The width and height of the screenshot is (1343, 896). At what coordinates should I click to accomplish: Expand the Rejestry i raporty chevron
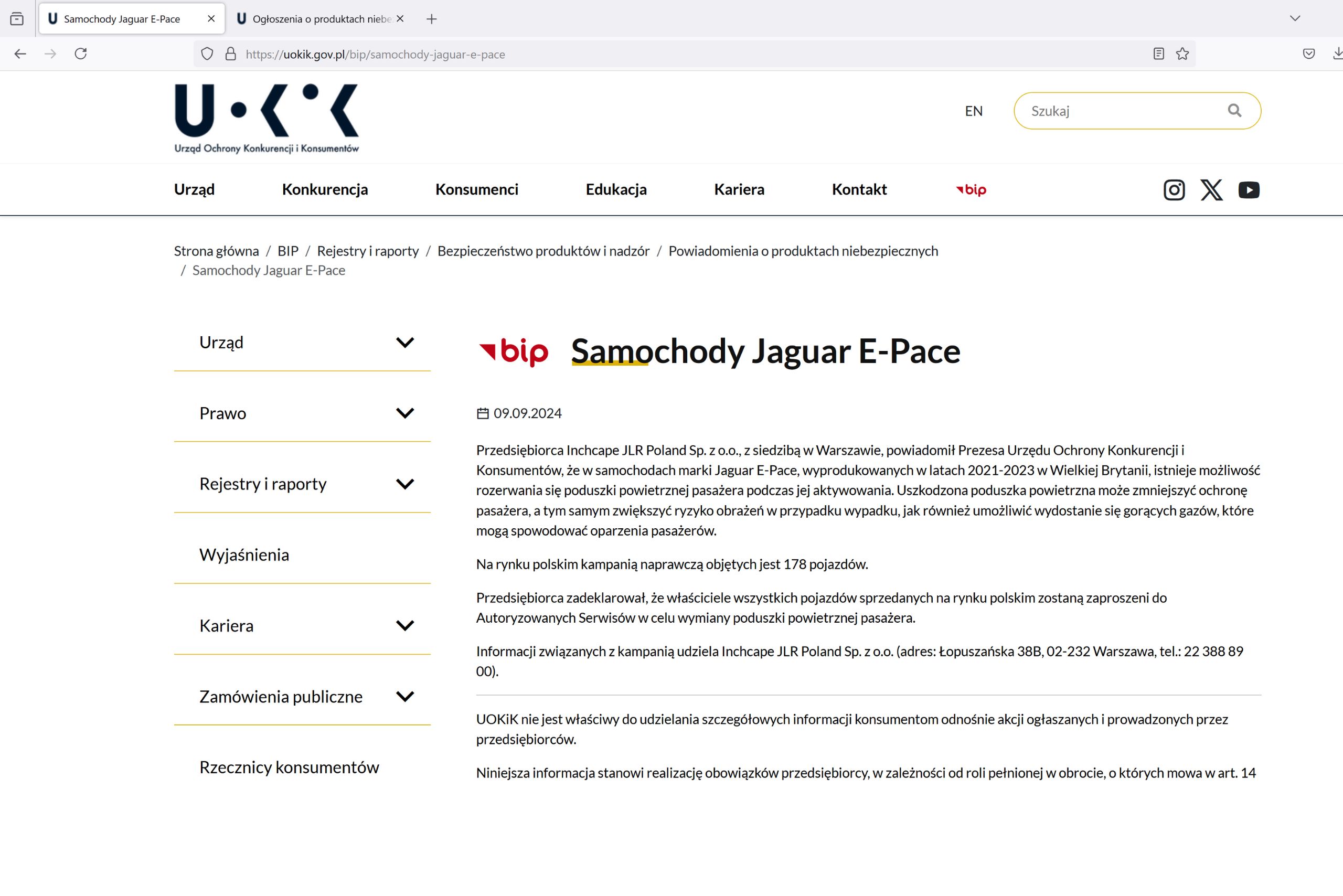[404, 484]
